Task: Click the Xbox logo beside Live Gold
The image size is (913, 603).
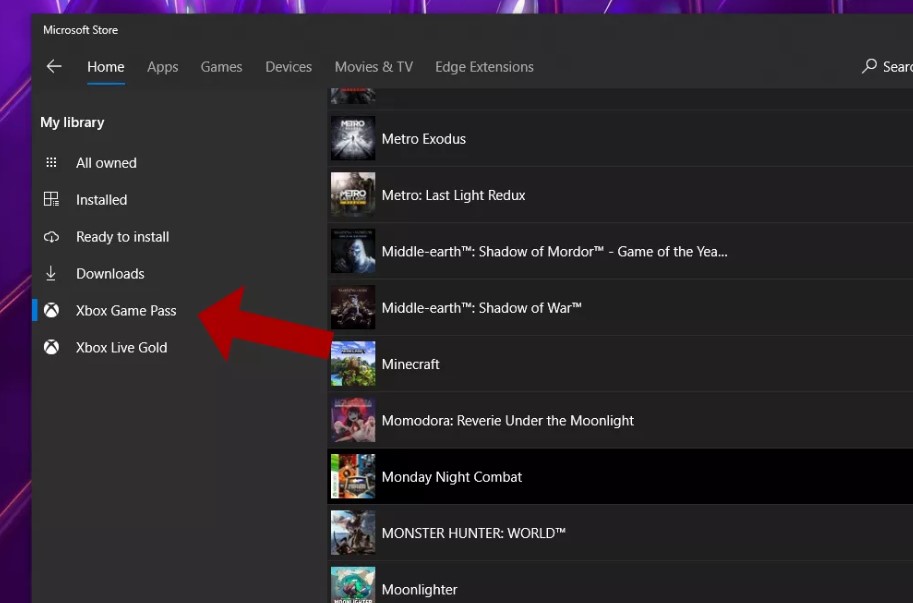Action: [51, 347]
